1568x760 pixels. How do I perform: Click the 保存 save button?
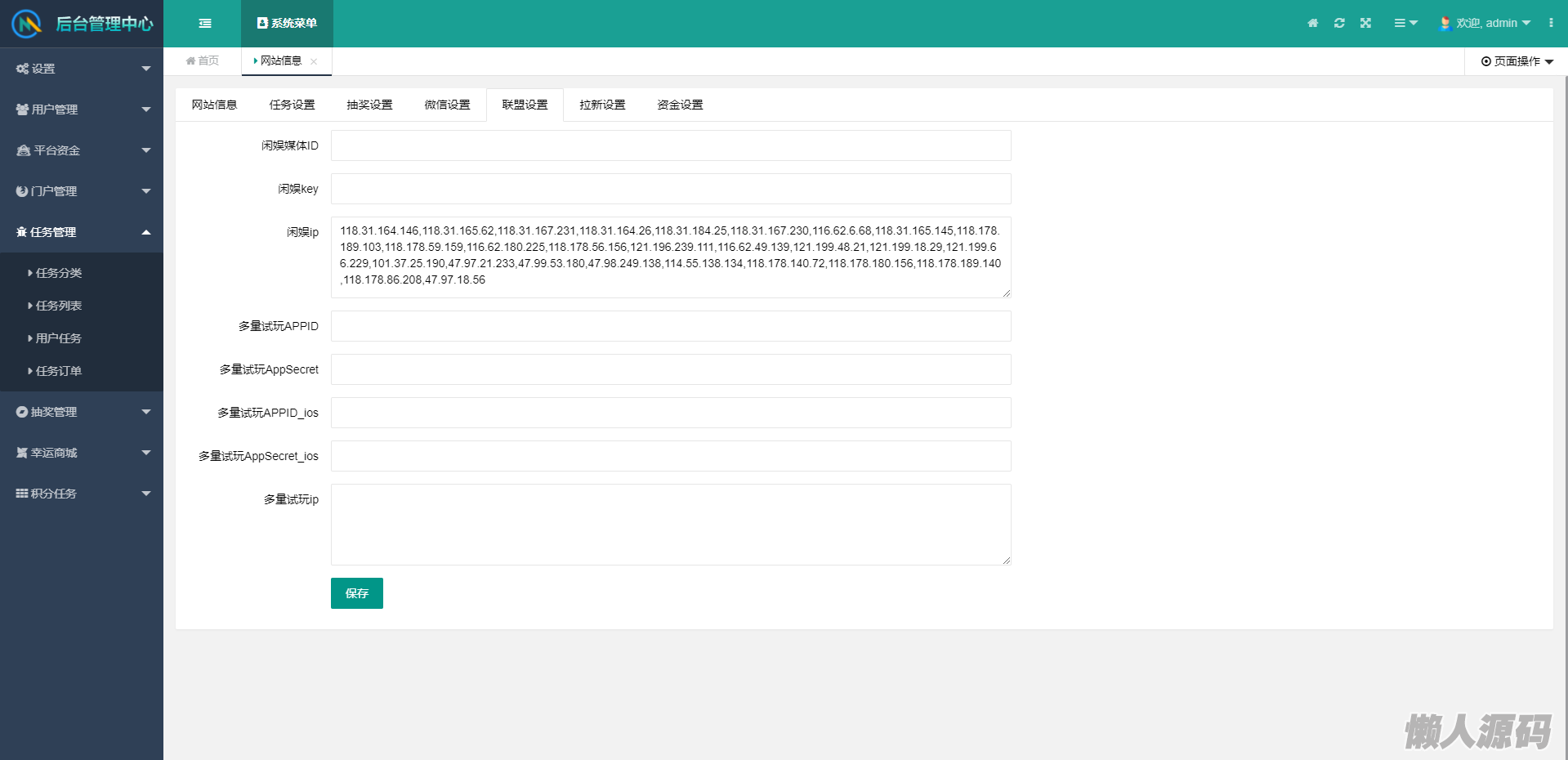[x=357, y=593]
